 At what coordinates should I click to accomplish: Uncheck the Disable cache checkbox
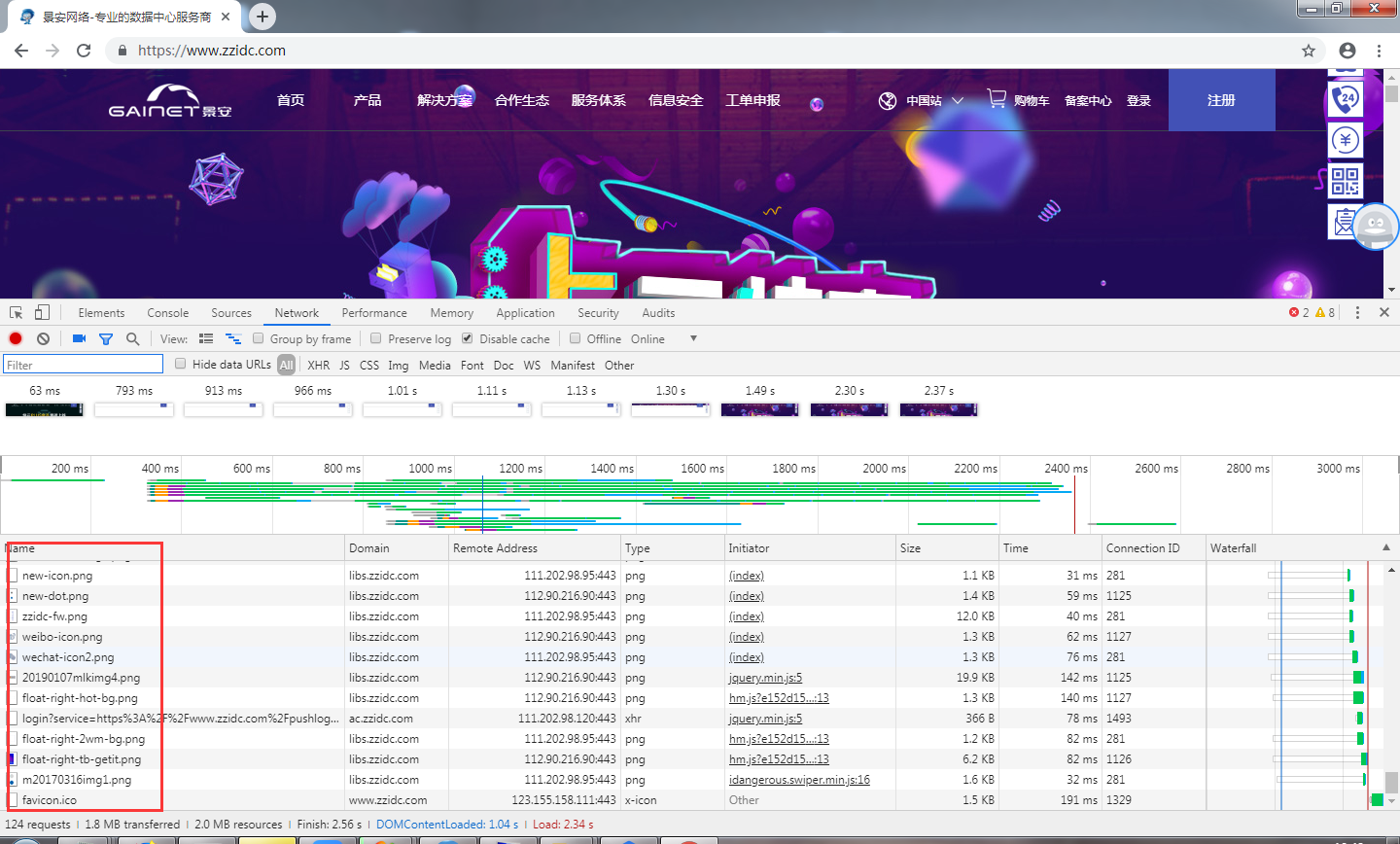coord(468,338)
